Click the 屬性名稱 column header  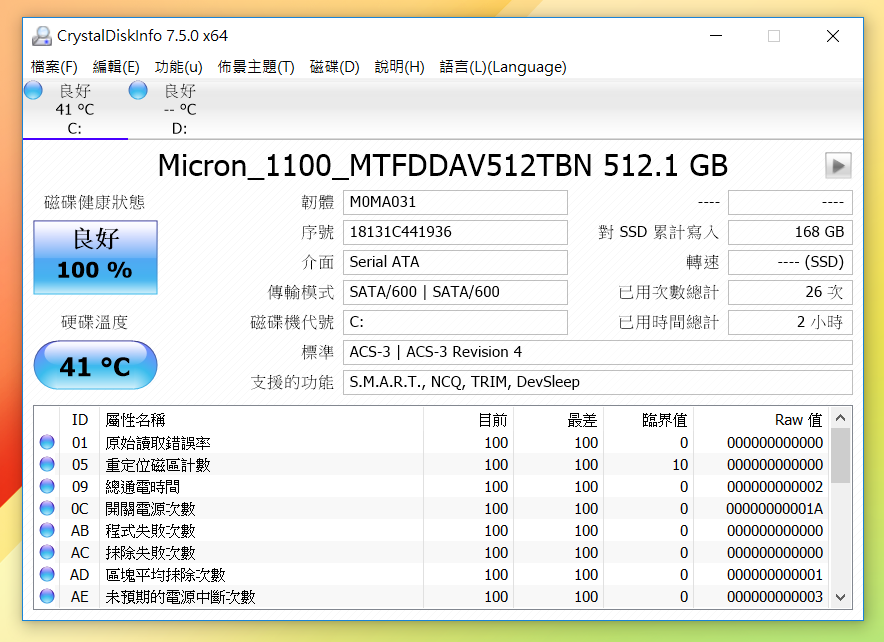(x=262, y=420)
